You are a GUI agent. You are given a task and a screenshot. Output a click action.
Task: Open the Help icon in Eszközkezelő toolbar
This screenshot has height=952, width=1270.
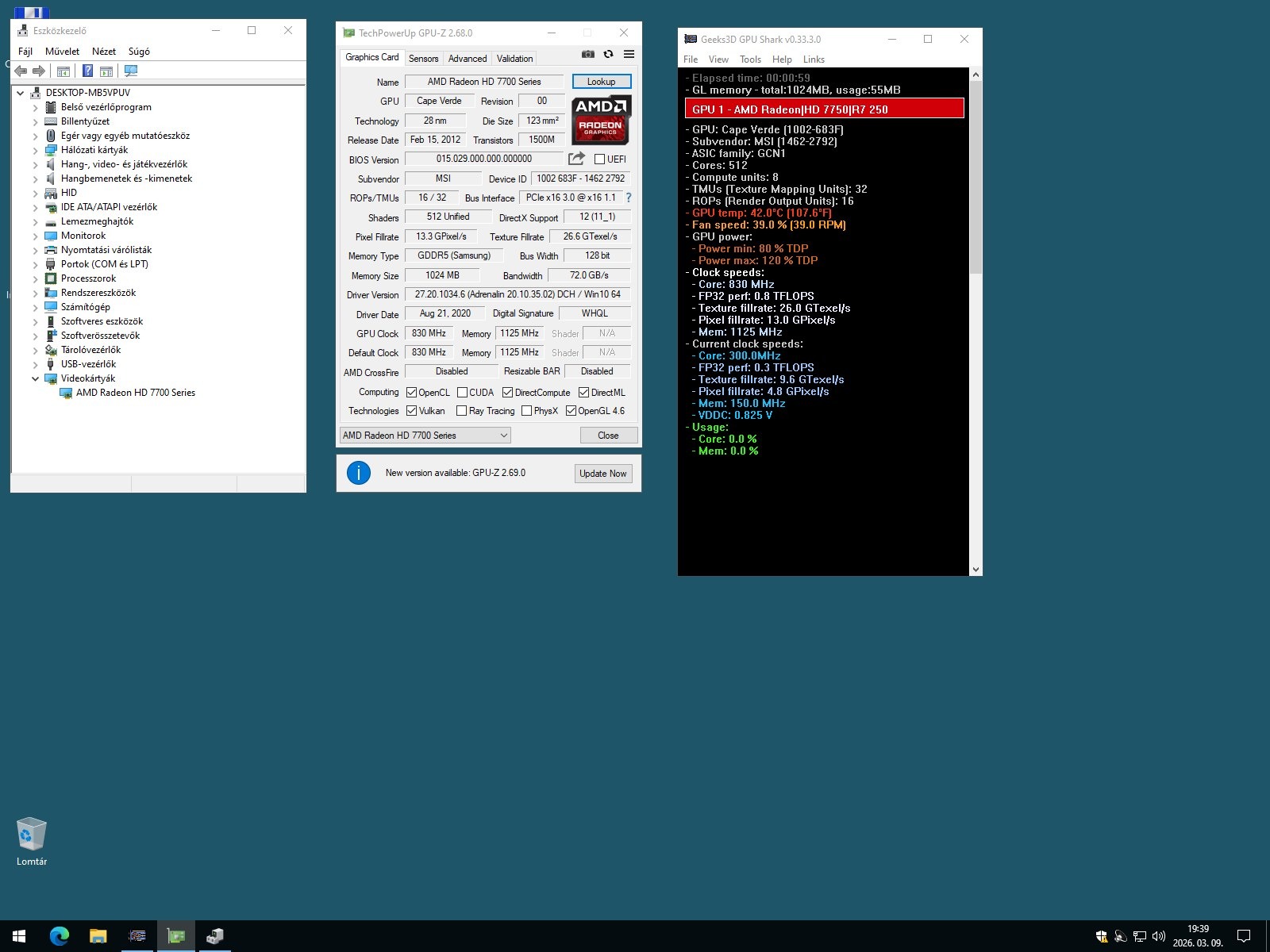click(87, 71)
